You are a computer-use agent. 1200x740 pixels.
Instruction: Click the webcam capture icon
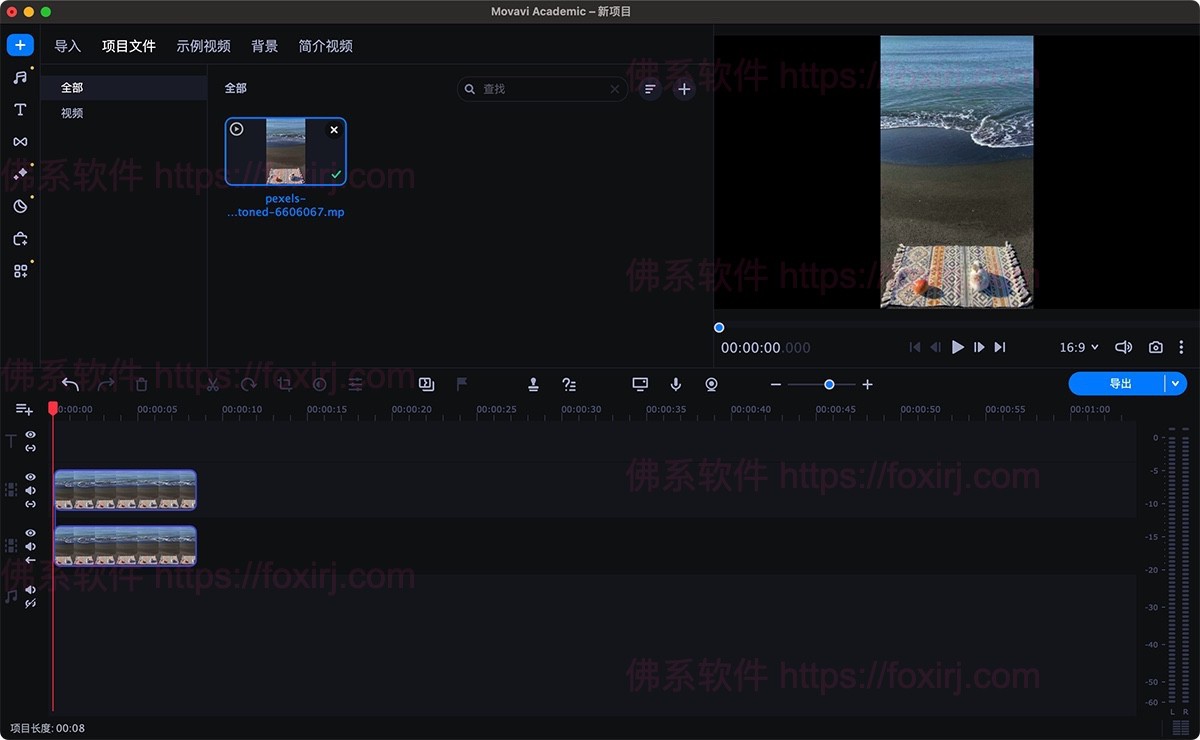[x=710, y=383]
